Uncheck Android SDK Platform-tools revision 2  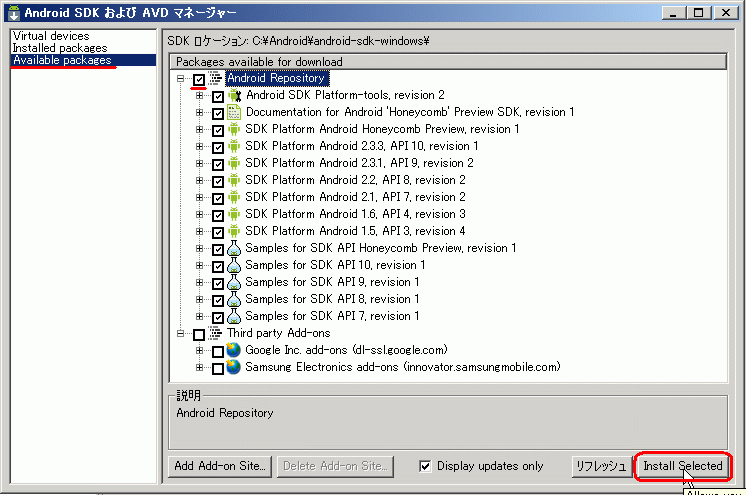tap(218, 97)
